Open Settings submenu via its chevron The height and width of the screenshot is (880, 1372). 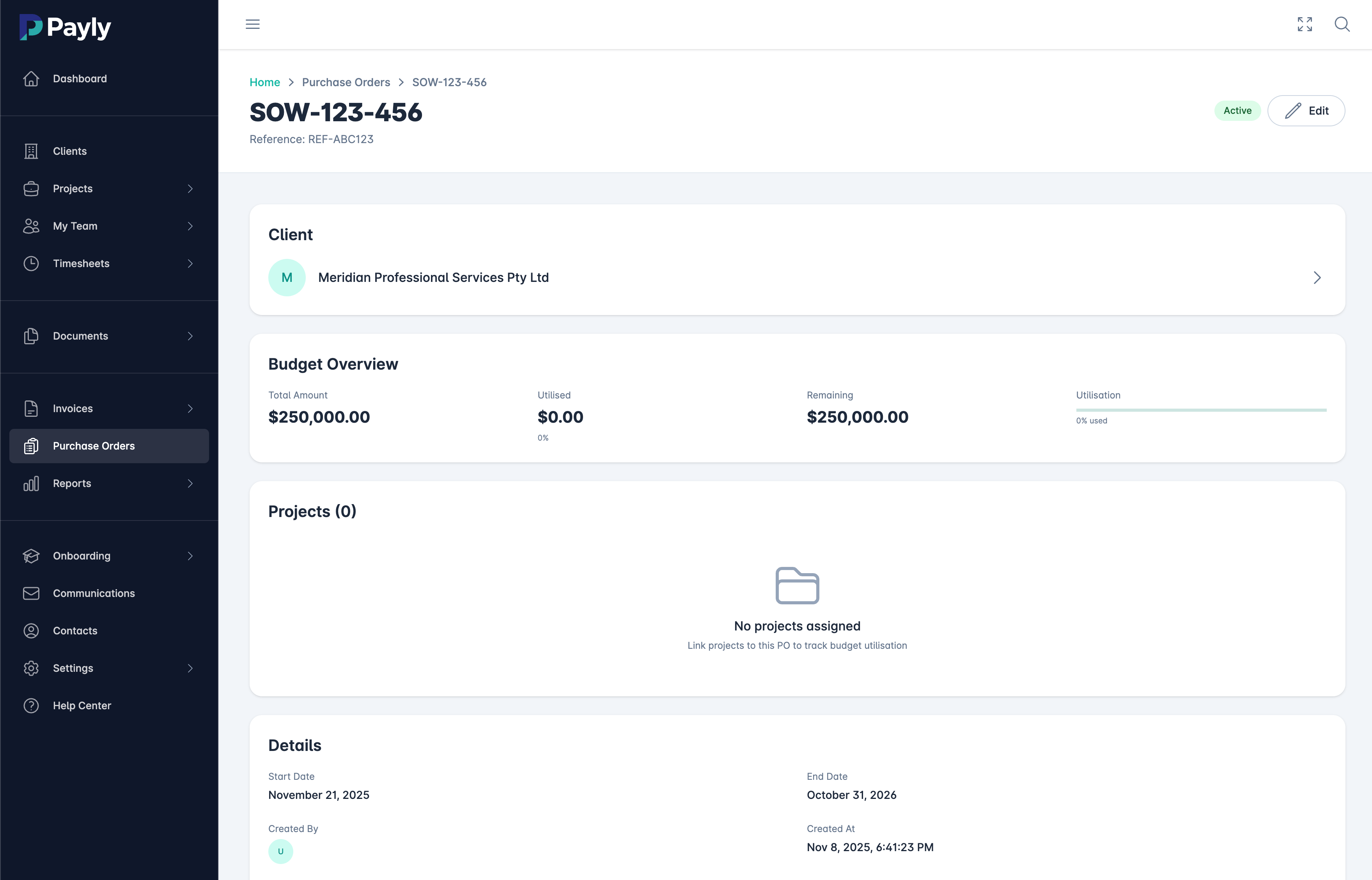[x=190, y=668]
